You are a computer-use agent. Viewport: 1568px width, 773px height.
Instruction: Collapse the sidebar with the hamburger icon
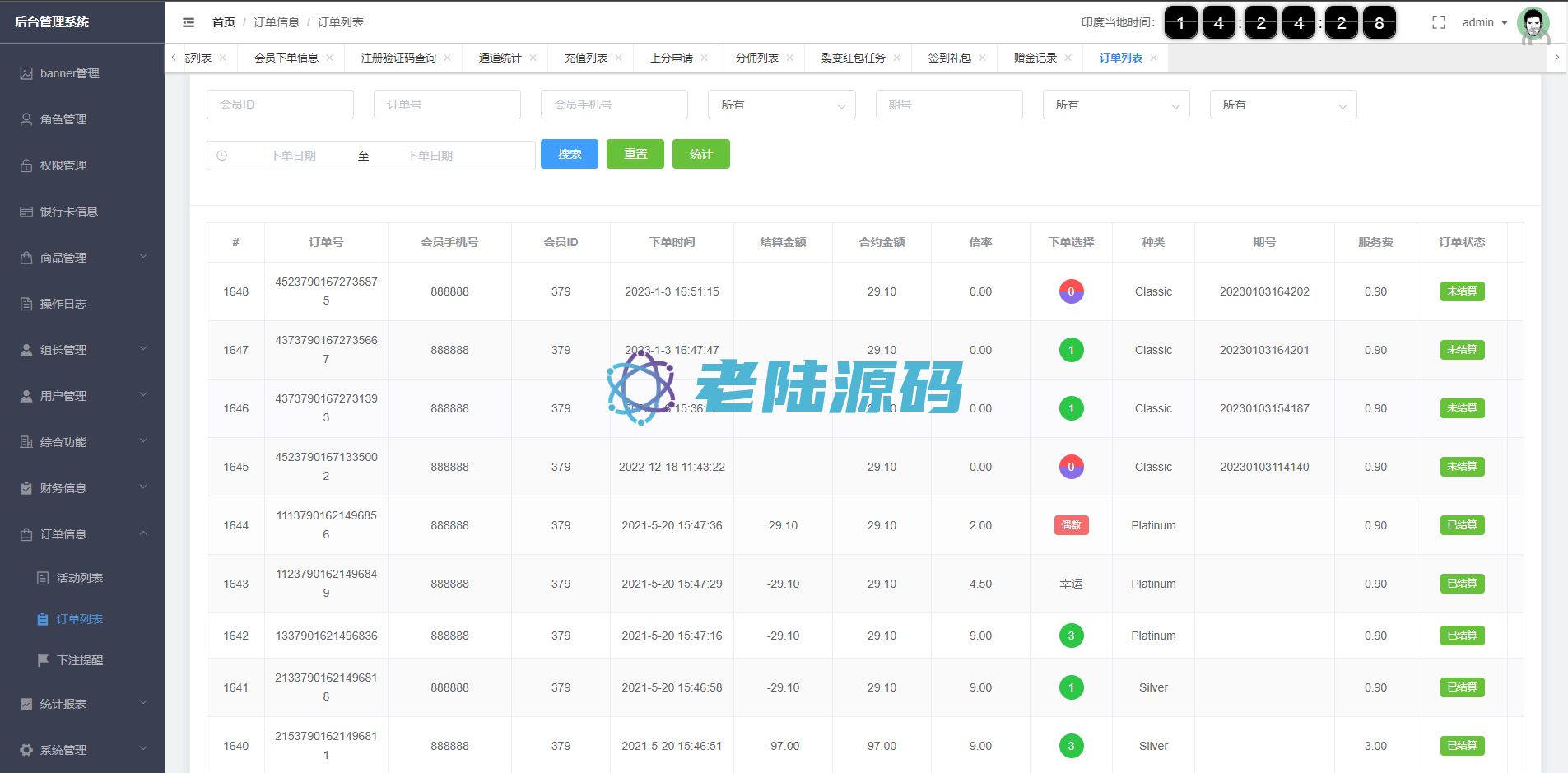point(188,22)
